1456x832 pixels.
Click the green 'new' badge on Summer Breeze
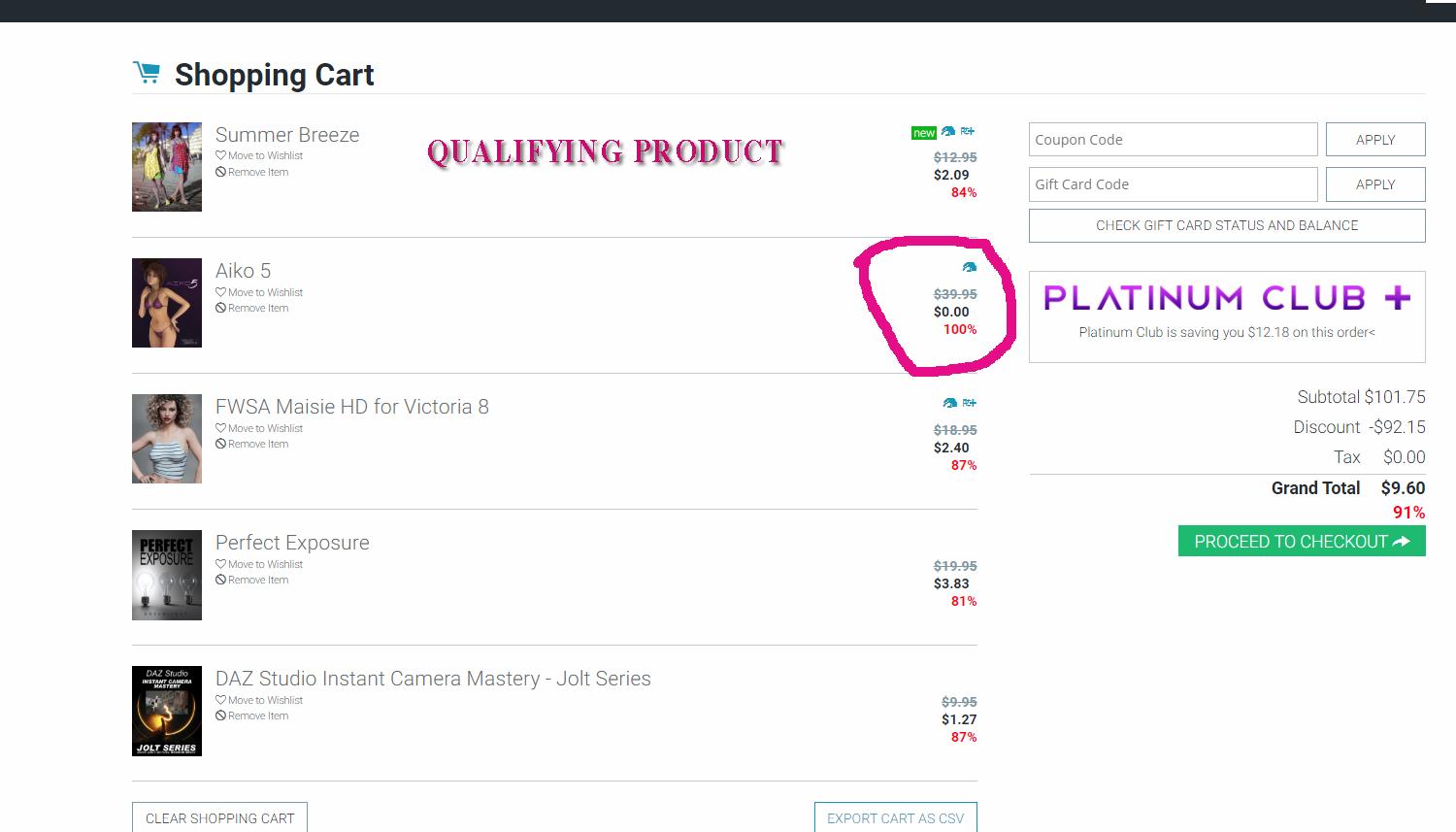click(924, 133)
